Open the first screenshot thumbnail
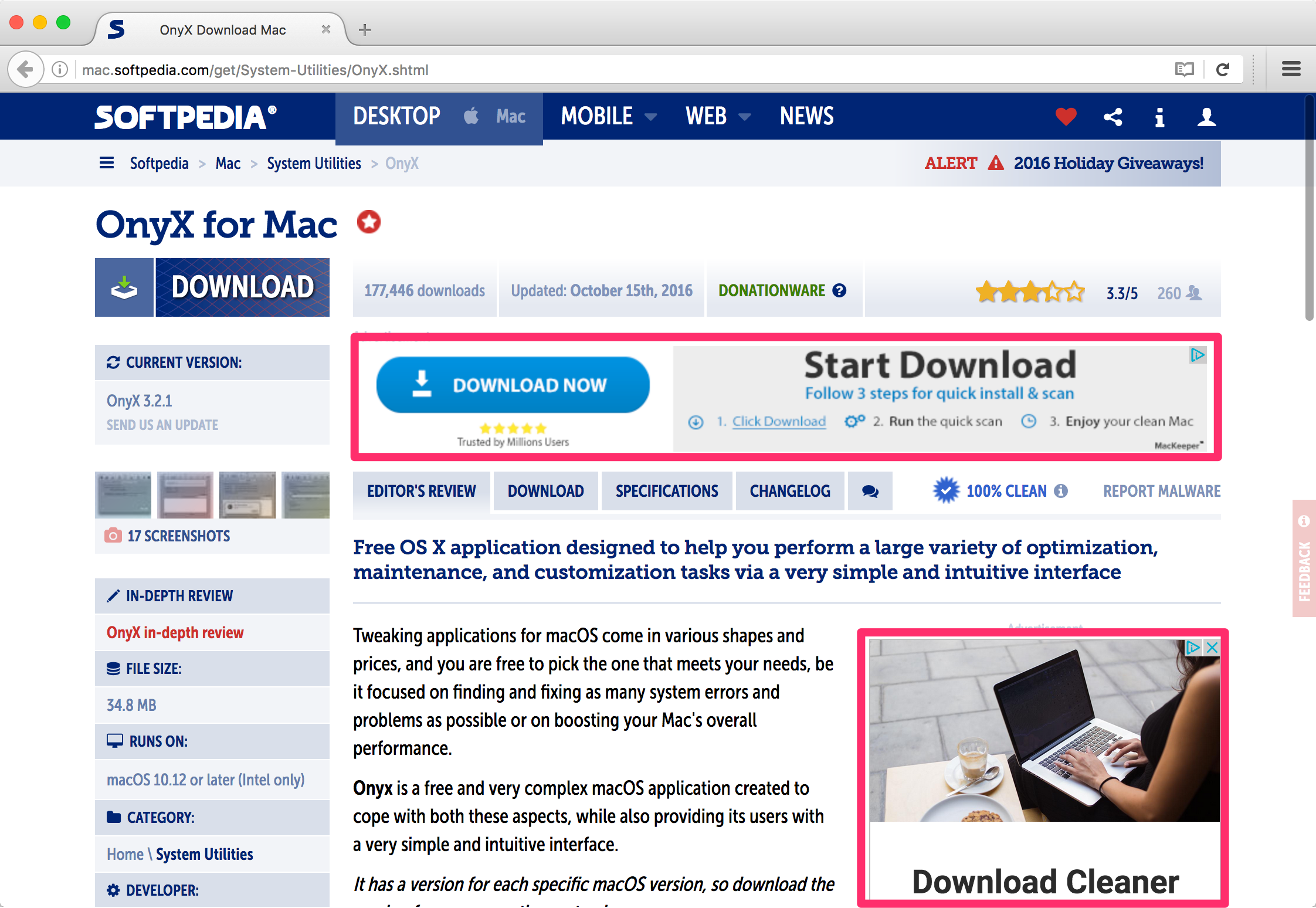1316x908 pixels. [x=123, y=494]
